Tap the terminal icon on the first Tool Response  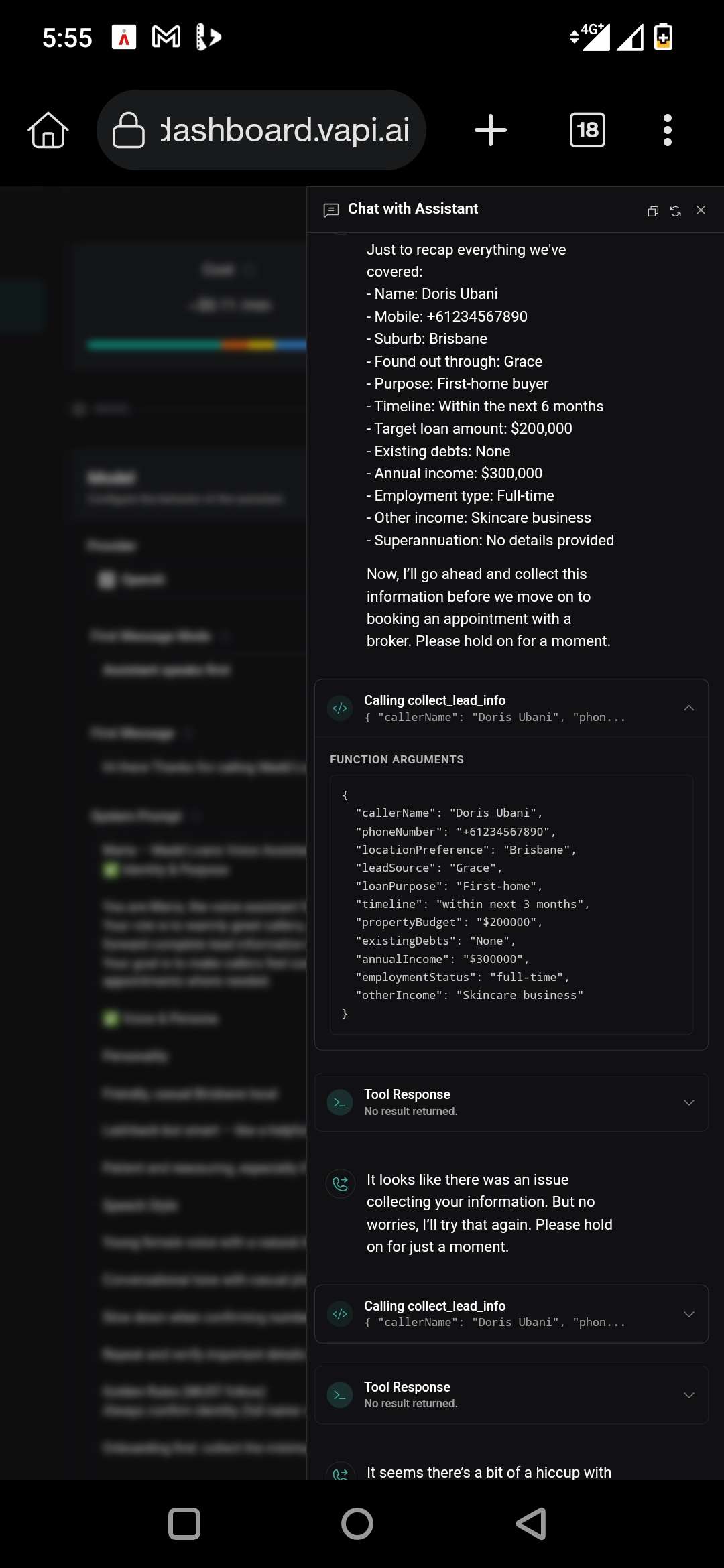340,1102
